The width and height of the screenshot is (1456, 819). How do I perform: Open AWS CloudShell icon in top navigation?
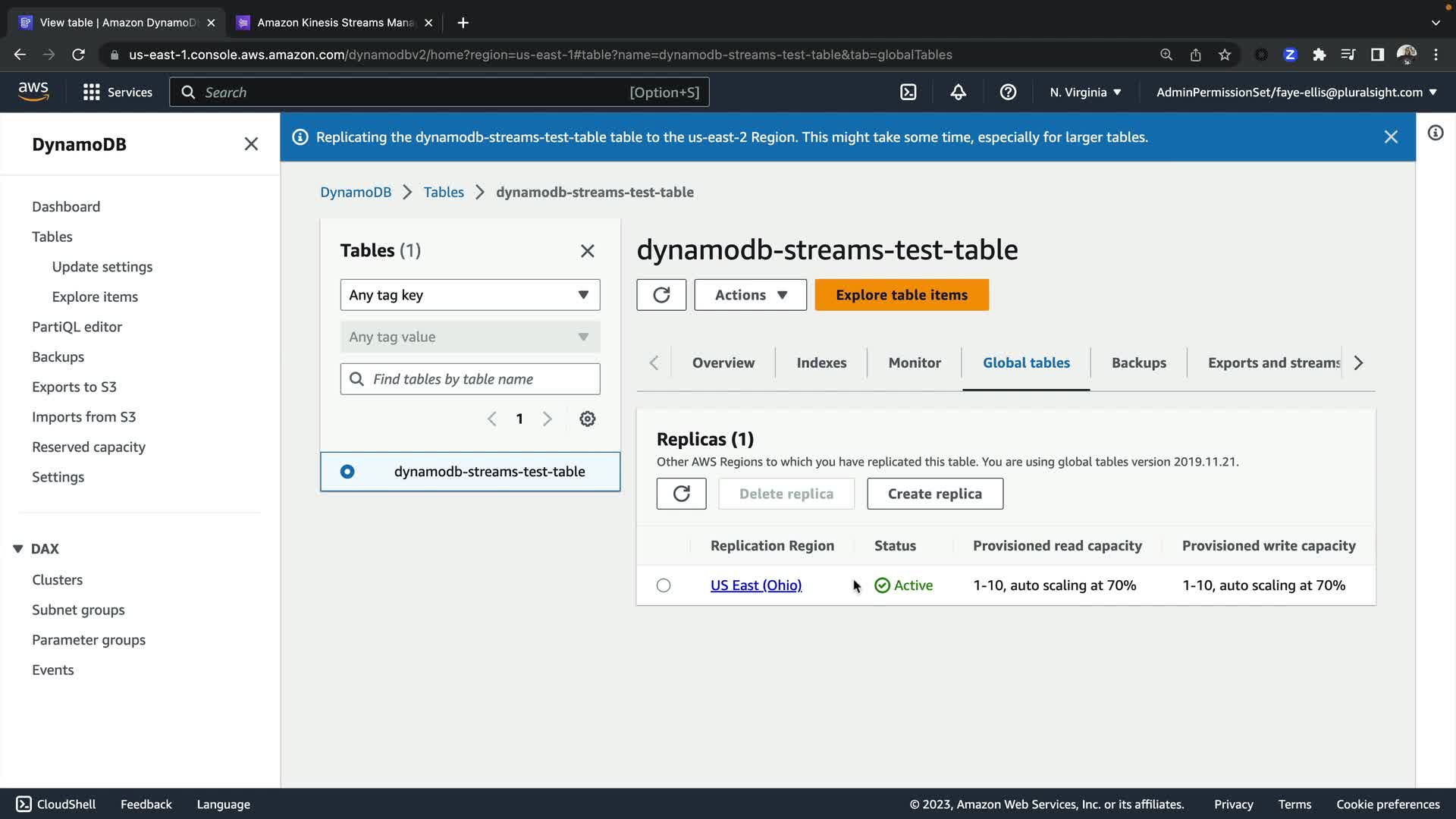[908, 92]
